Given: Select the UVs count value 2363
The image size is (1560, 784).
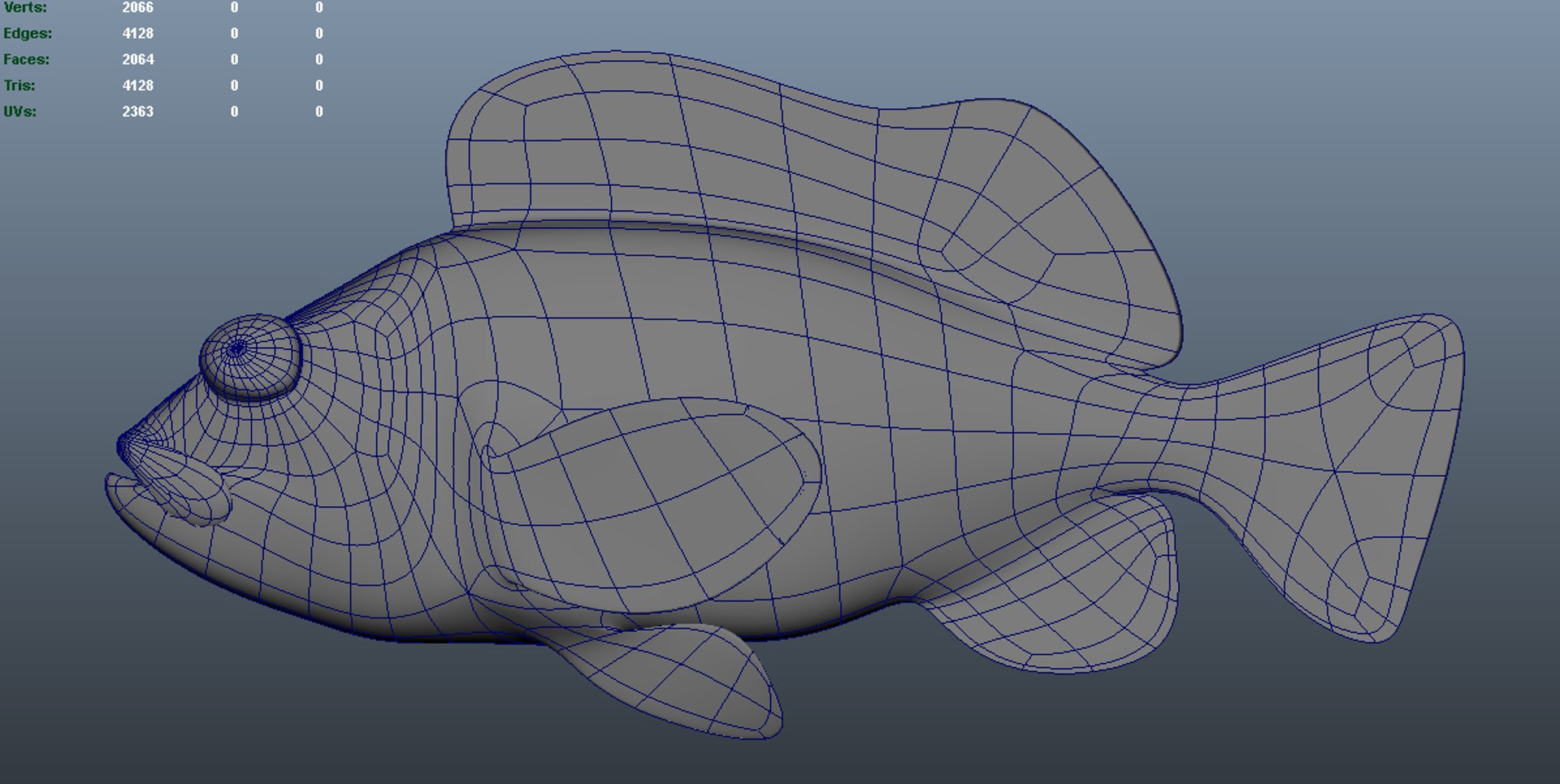Looking at the screenshot, I should [137, 111].
